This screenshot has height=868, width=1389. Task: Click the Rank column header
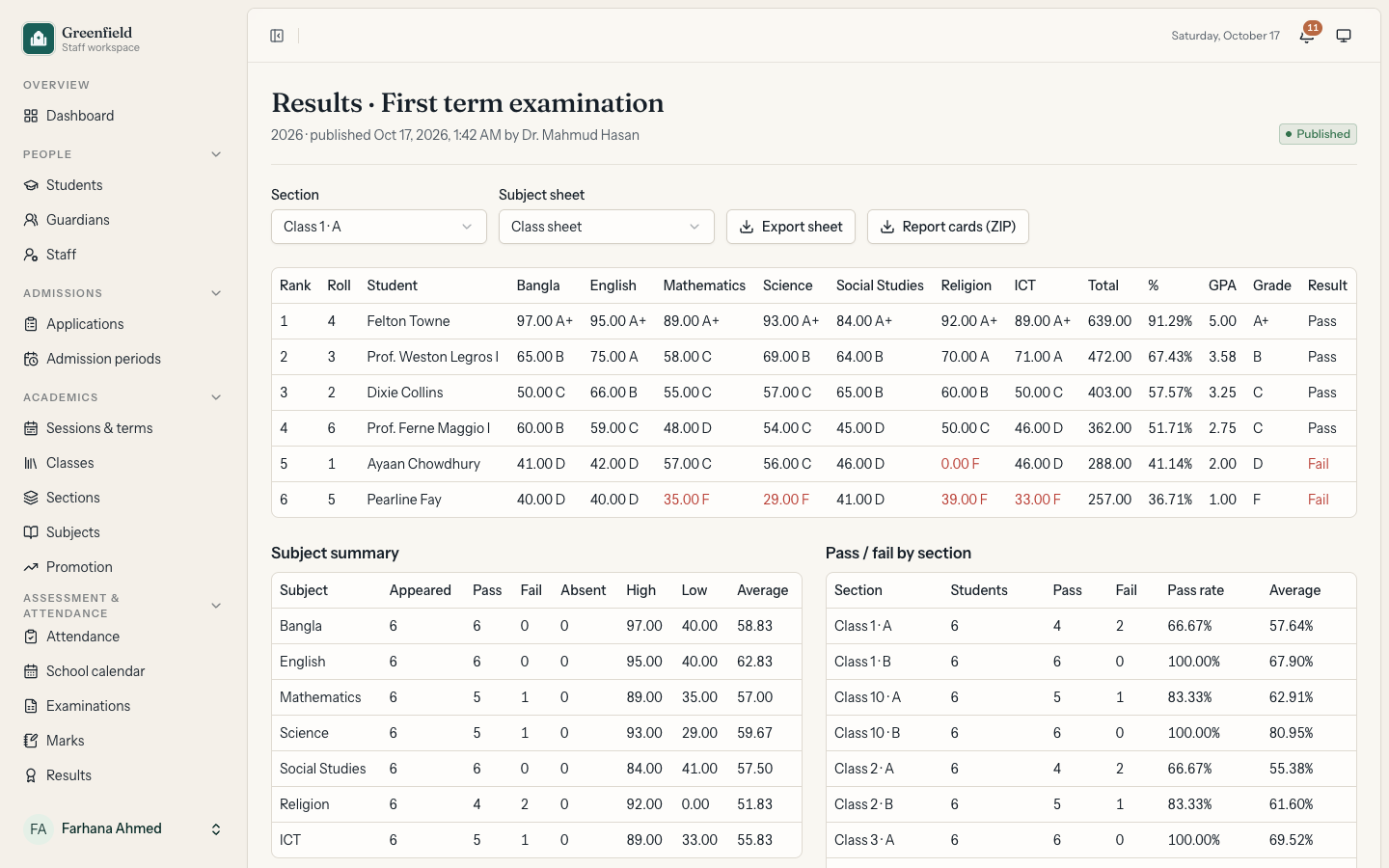pos(295,285)
